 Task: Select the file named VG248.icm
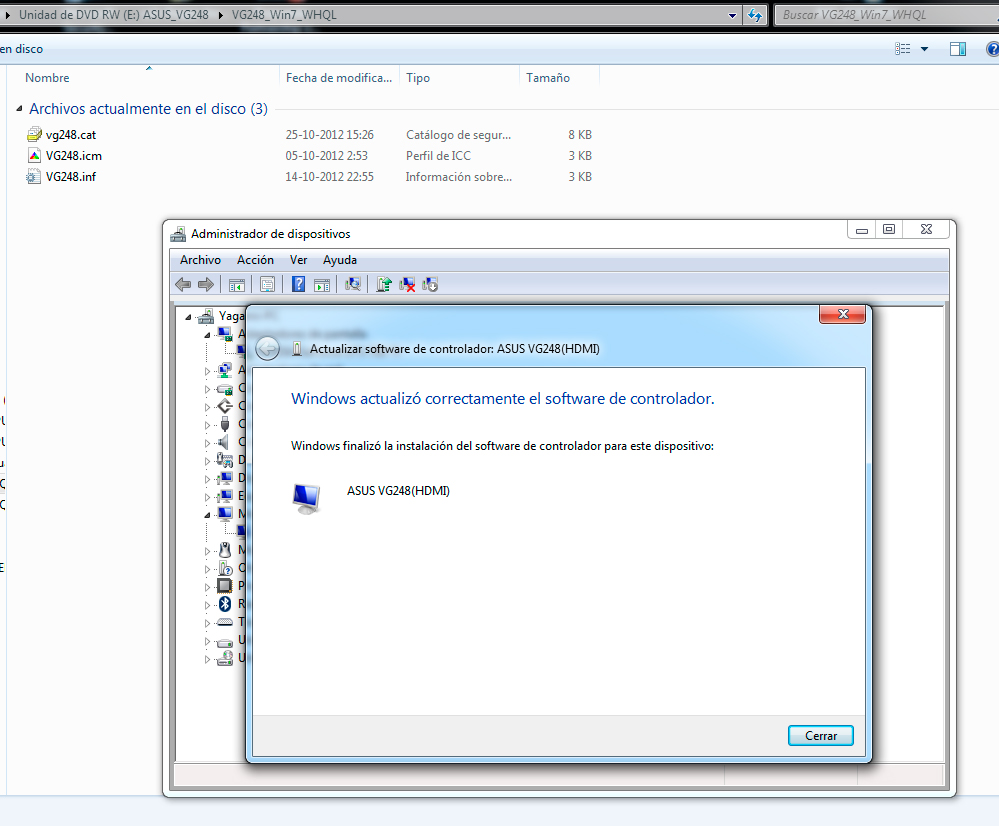pyautogui.click(x=74, y=156)
